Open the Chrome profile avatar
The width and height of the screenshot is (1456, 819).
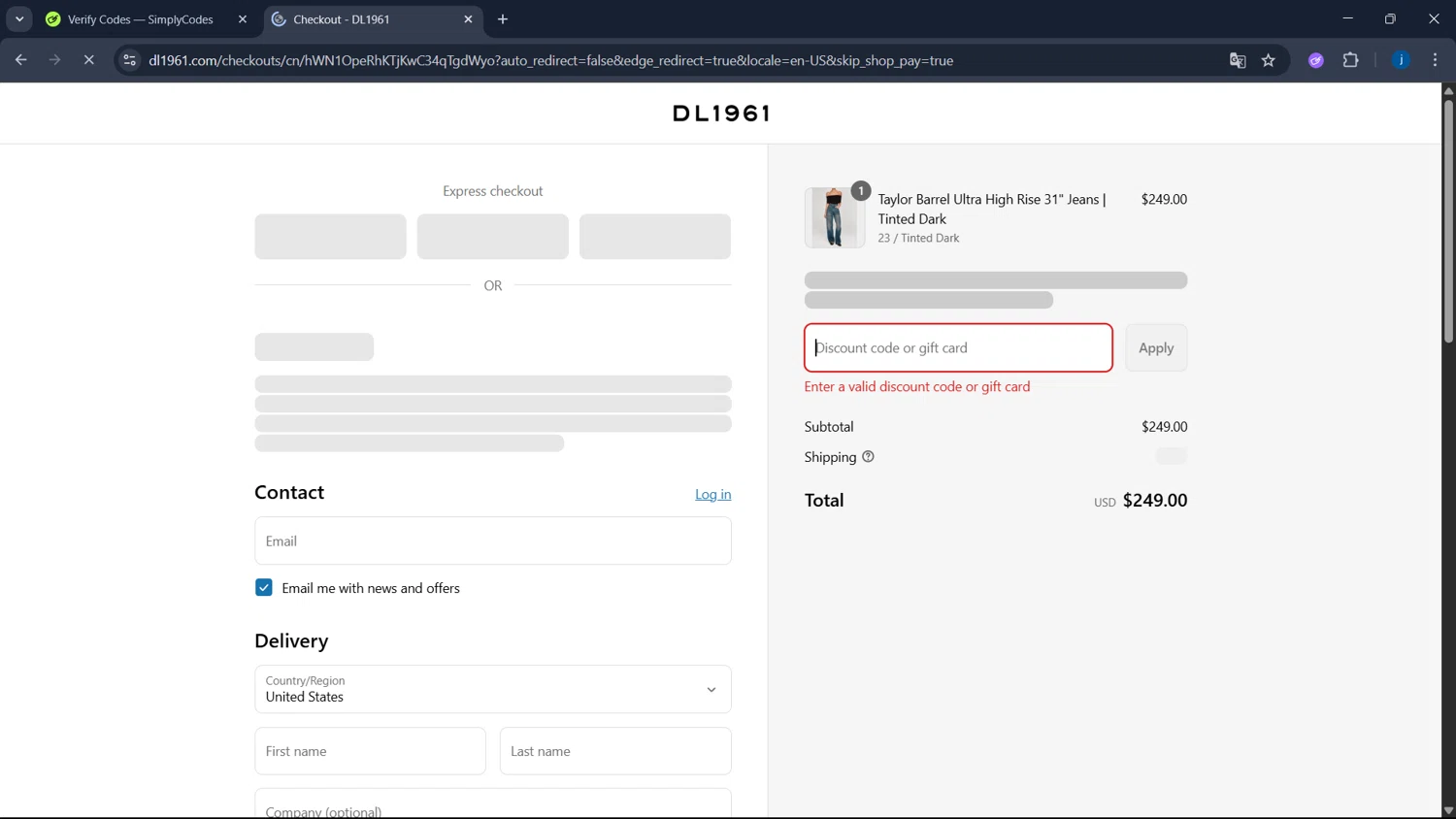1401,60
